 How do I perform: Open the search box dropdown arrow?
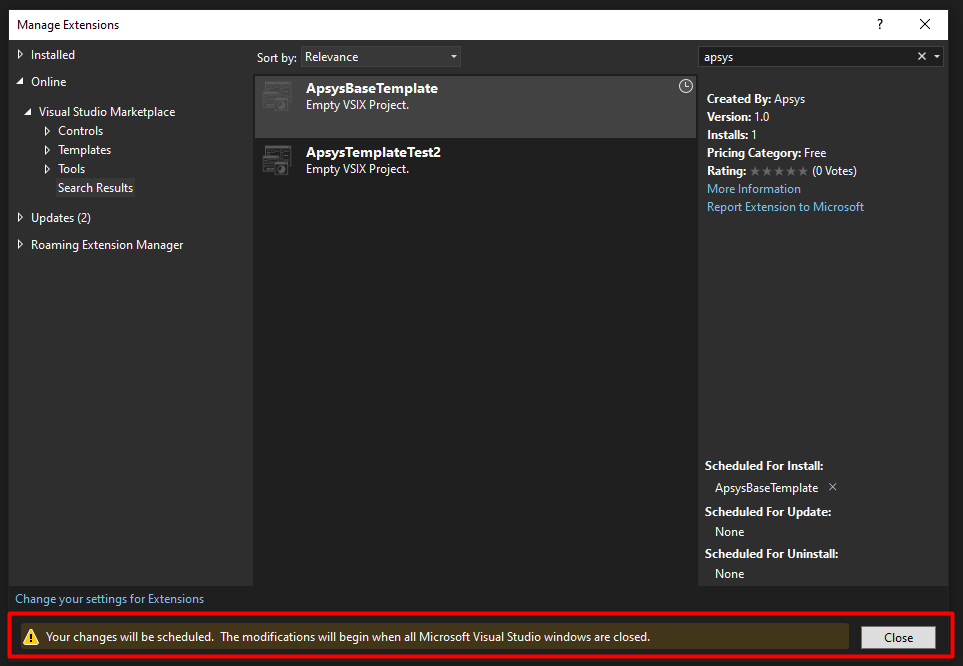coord(937,57)
